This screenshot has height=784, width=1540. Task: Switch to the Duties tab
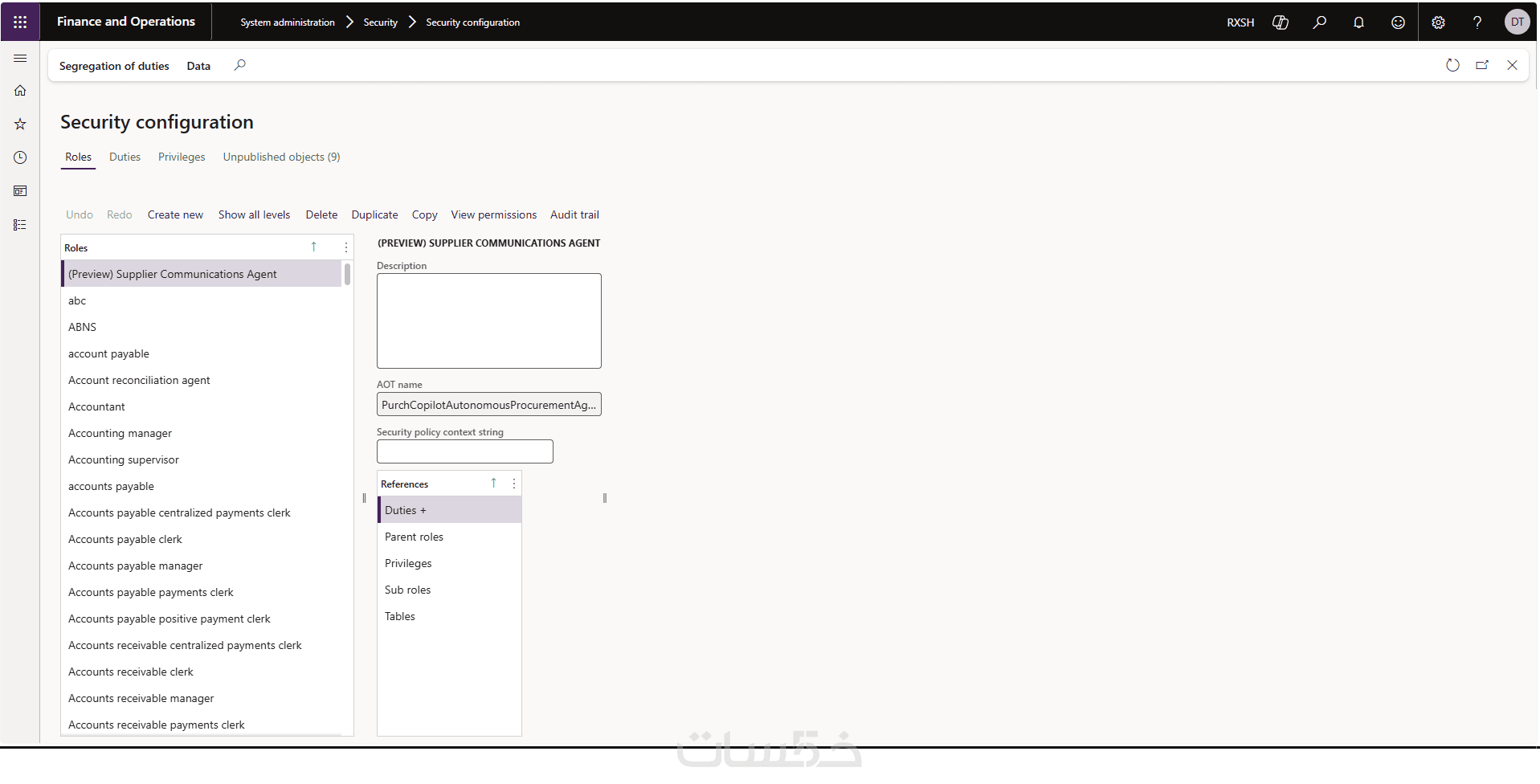coord(125,157)
